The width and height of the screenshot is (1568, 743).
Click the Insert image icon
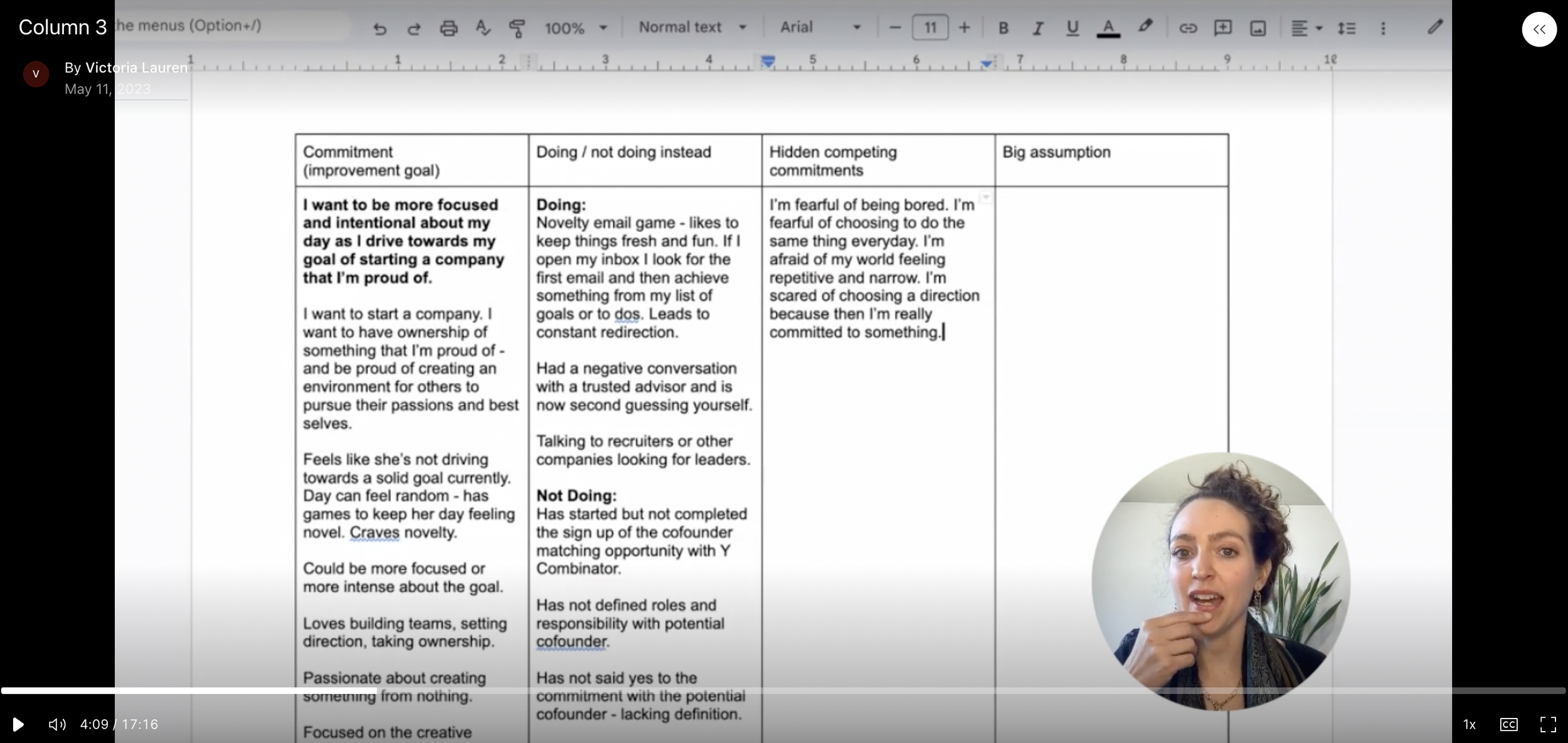click(1258, 28)
